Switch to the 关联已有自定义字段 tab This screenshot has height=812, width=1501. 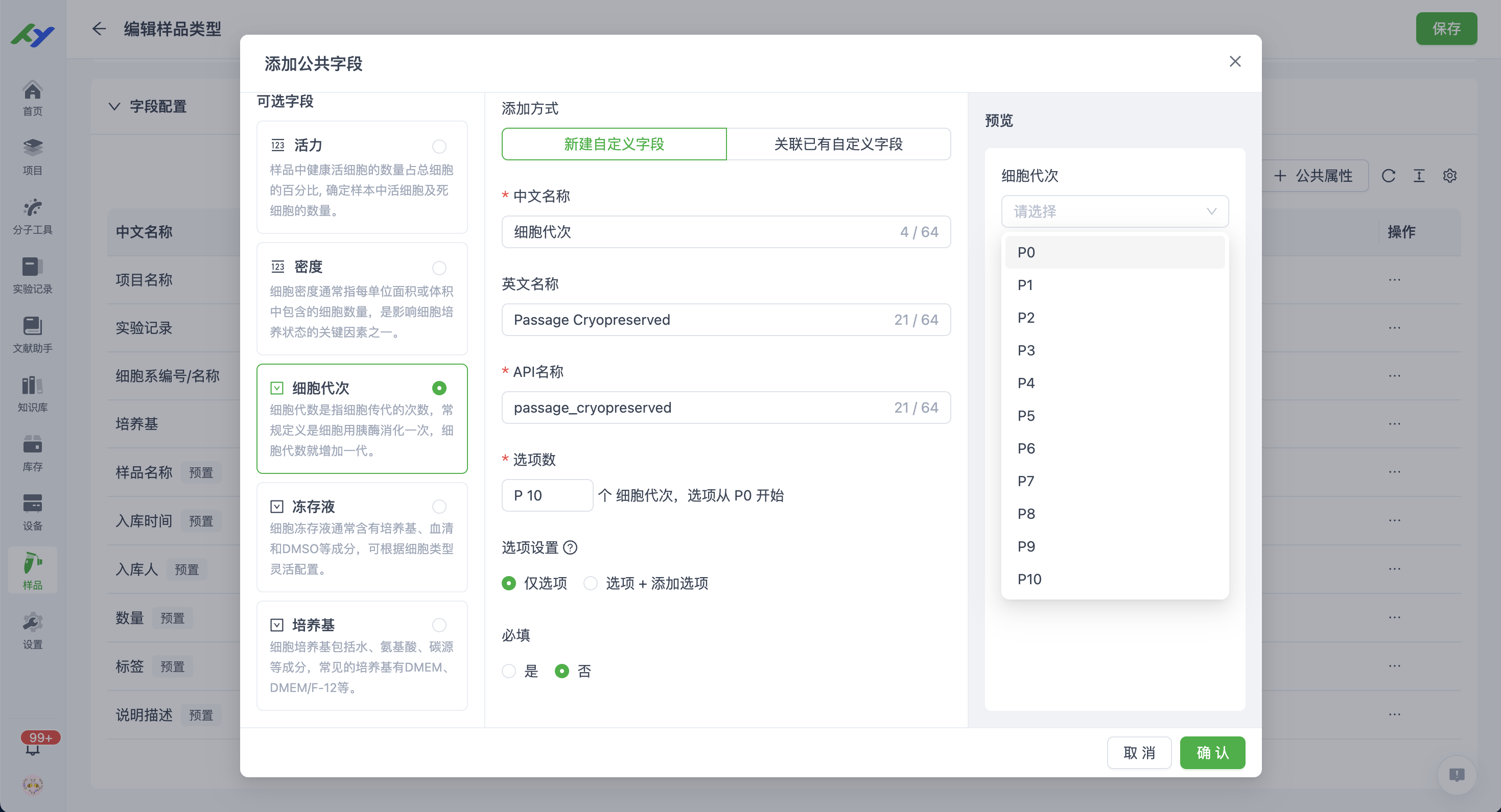(839, 144)
